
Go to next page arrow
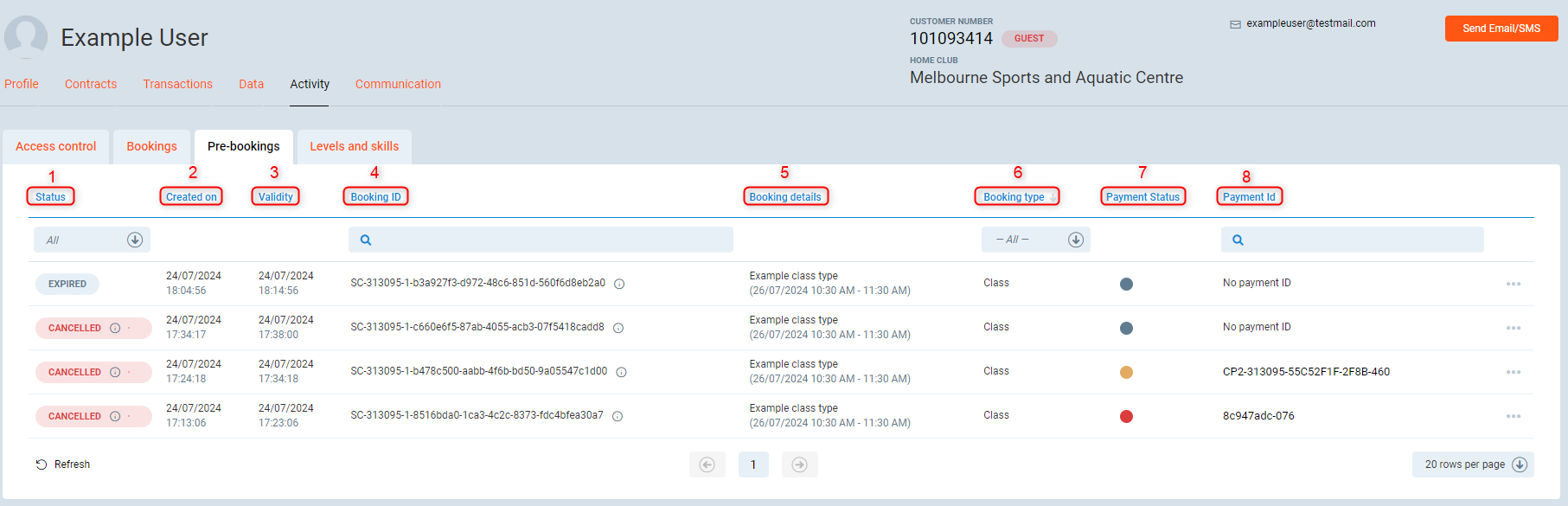(799, 464)
